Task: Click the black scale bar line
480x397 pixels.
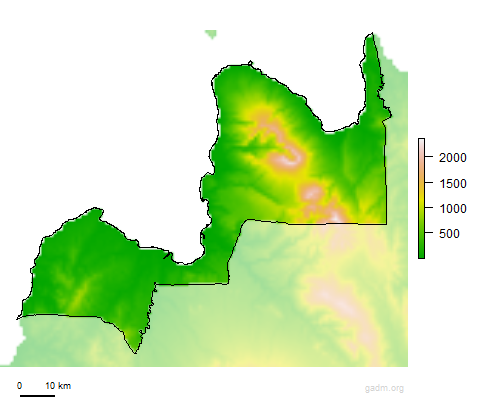Action: click(x=37, y=396)
